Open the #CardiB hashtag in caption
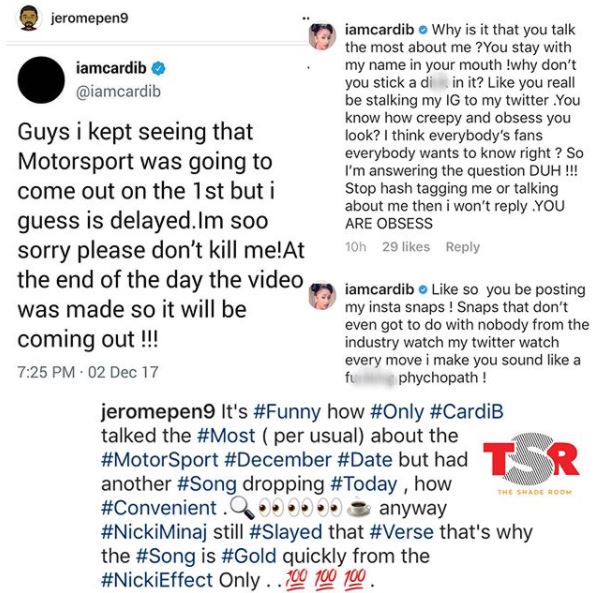This screenshot has width=594, height=593. point(467,412)
